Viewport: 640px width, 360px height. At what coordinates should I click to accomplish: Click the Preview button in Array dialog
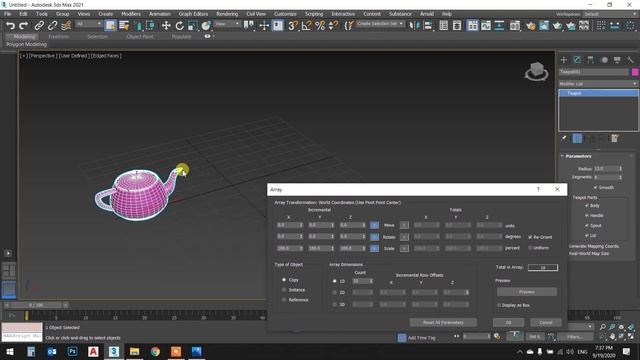[x=527, y=292]
